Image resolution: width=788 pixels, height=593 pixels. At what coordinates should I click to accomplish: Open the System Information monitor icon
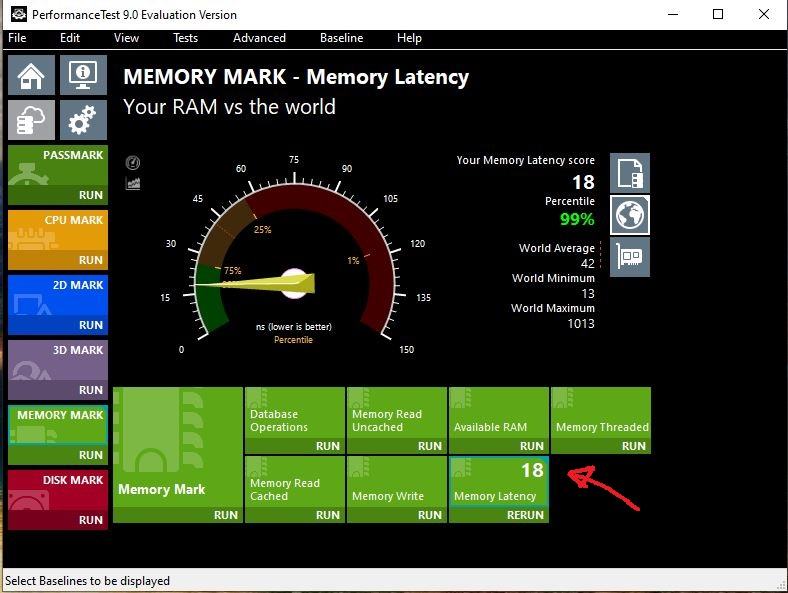pyautogui.click(x=83, y=75)
